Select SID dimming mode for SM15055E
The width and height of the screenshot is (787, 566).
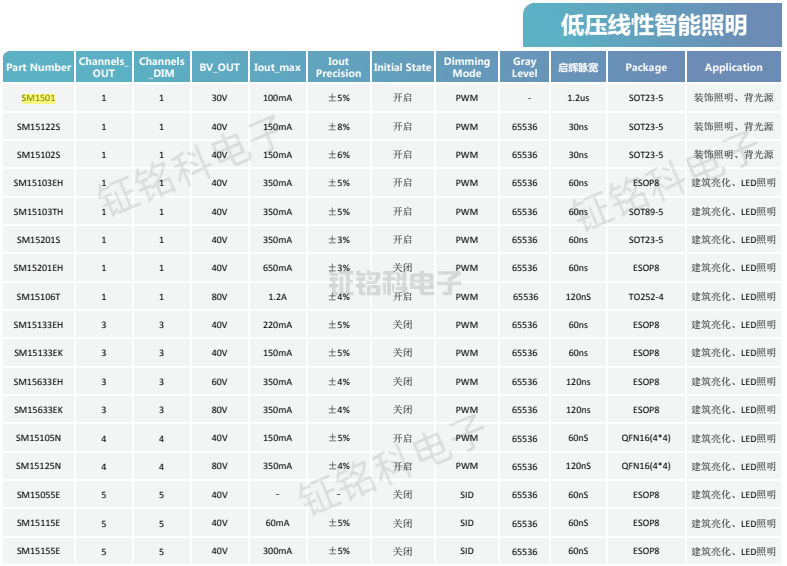[467, 495]
